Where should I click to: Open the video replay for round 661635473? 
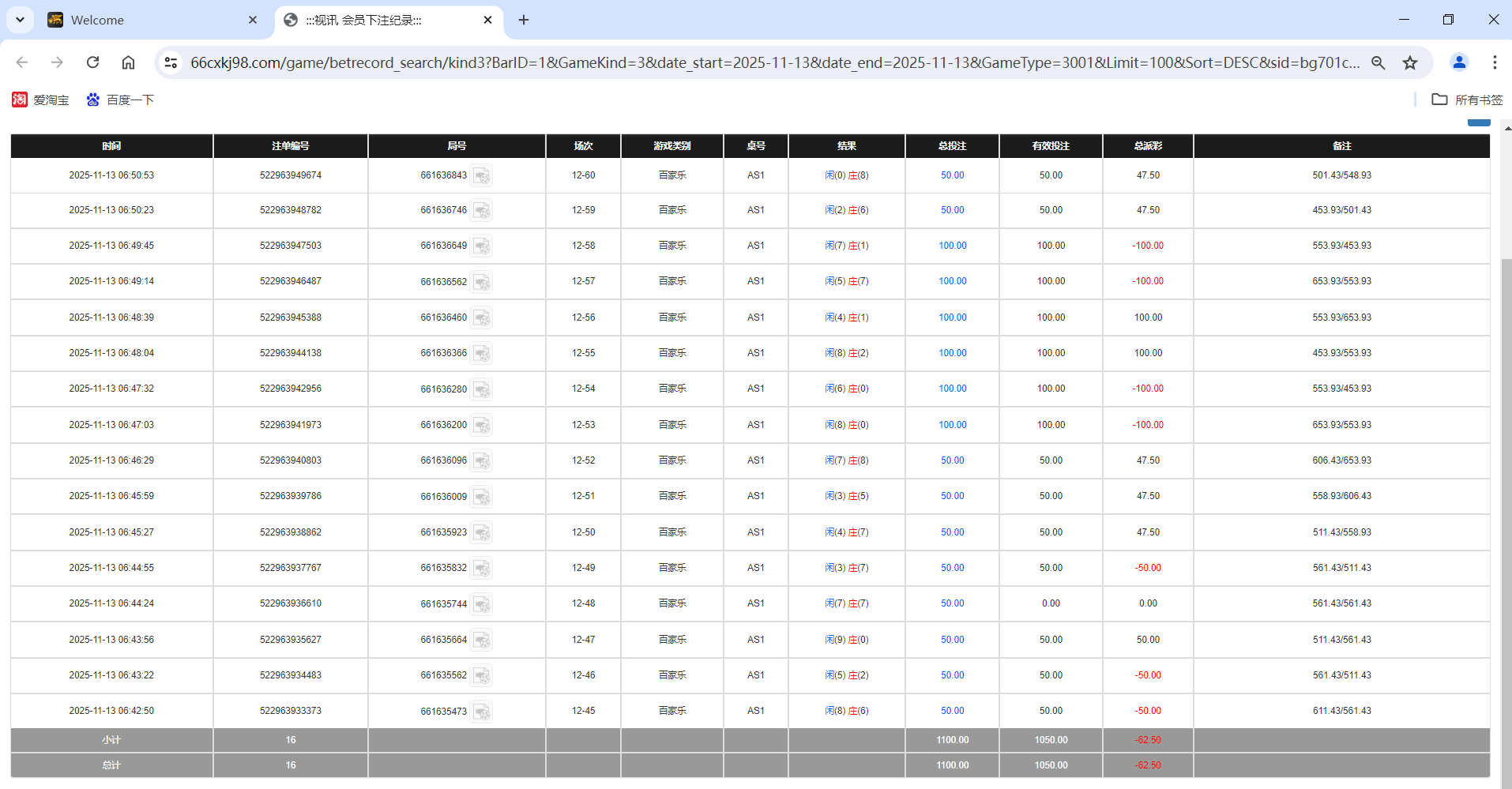coord(482,712)
